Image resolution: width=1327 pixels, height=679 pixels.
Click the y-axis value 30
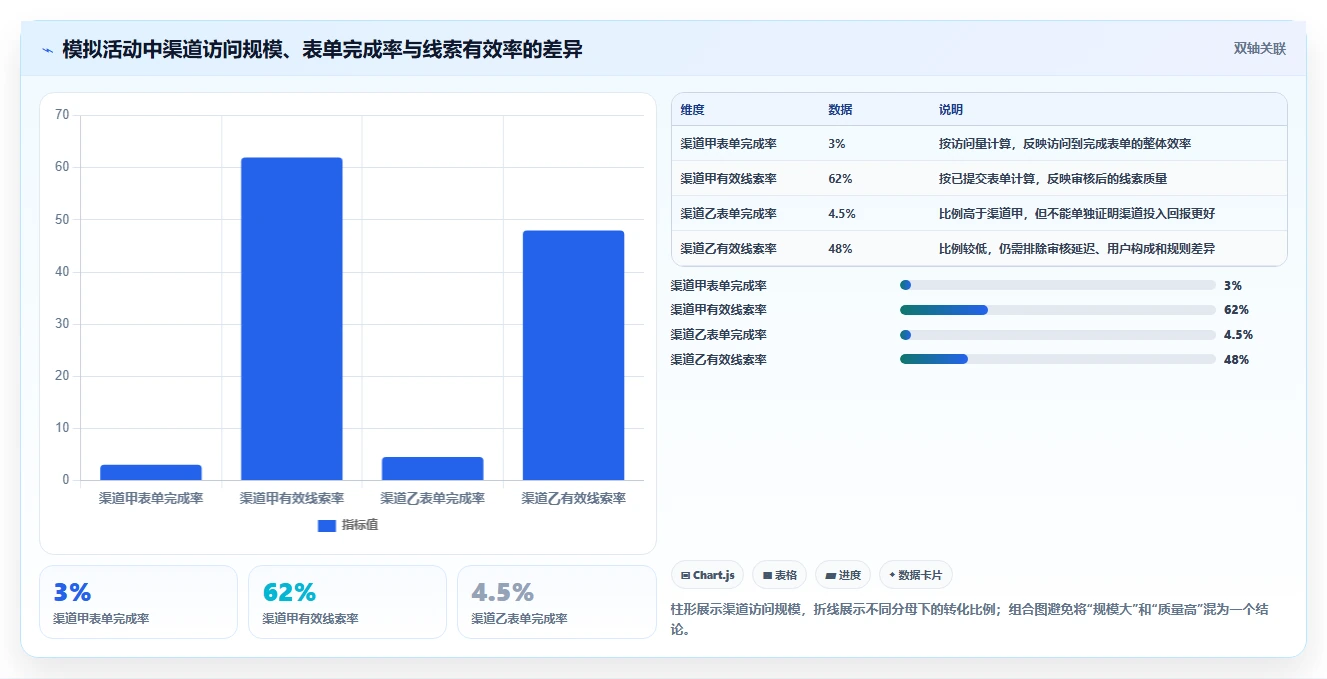62,324
